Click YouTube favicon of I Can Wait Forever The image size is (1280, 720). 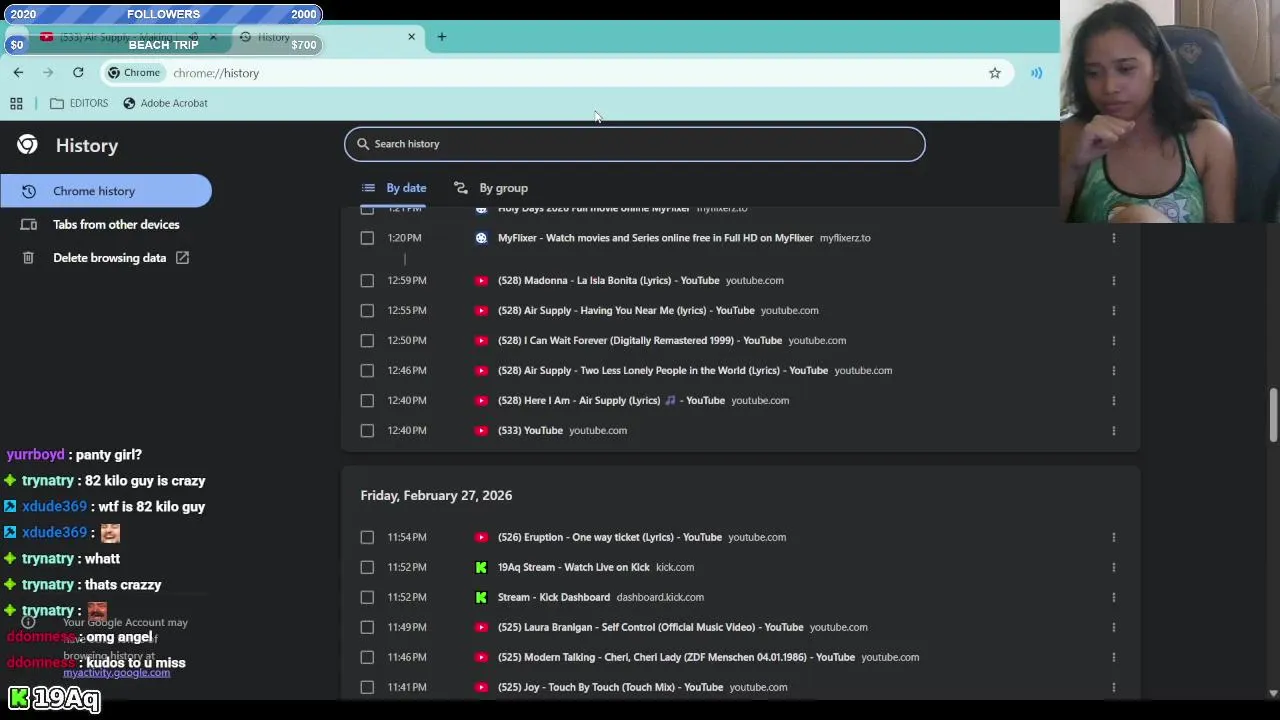coord(481,341)
